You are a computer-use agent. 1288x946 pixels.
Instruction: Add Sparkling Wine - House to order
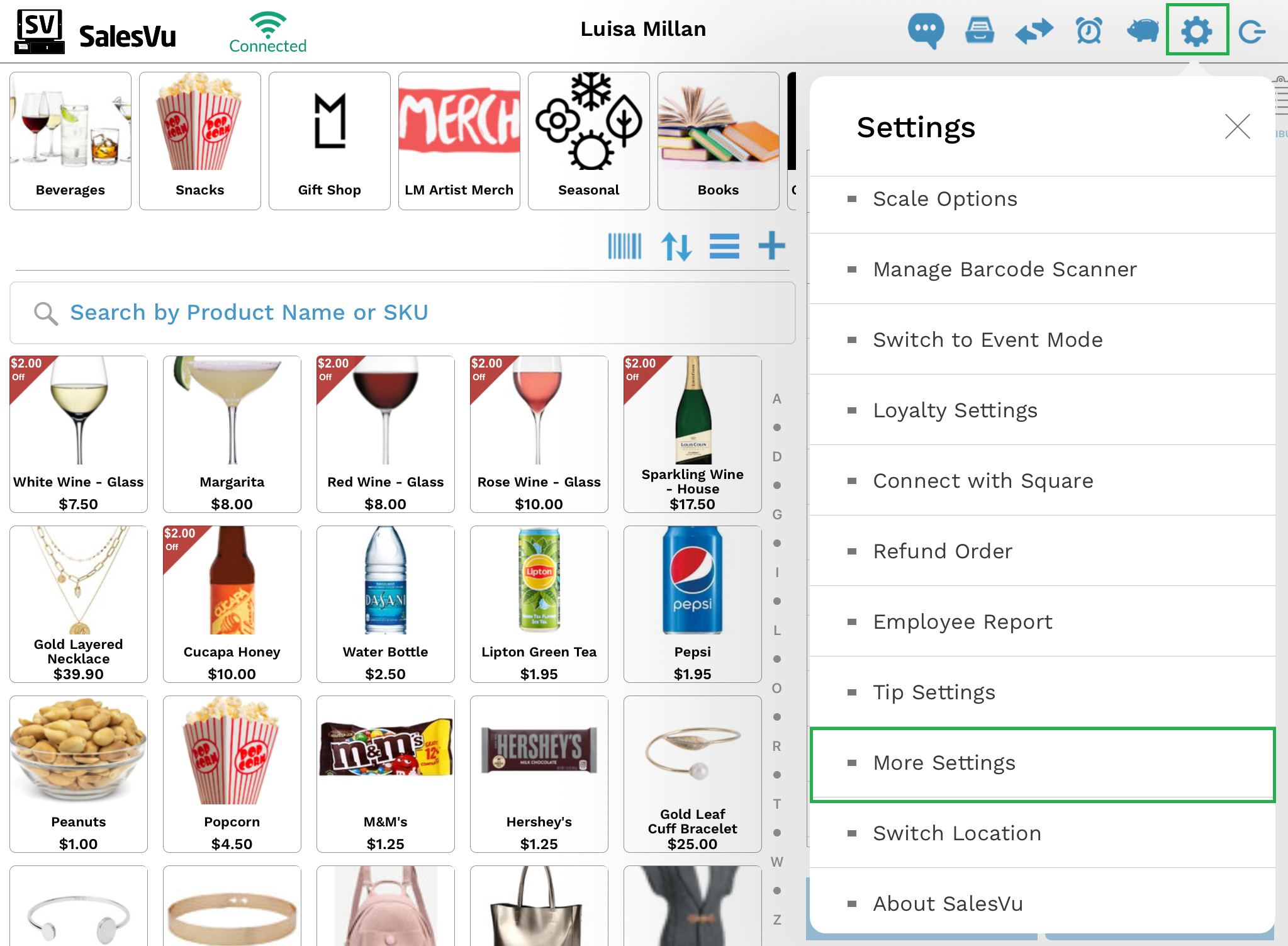[x=693, y=434]
